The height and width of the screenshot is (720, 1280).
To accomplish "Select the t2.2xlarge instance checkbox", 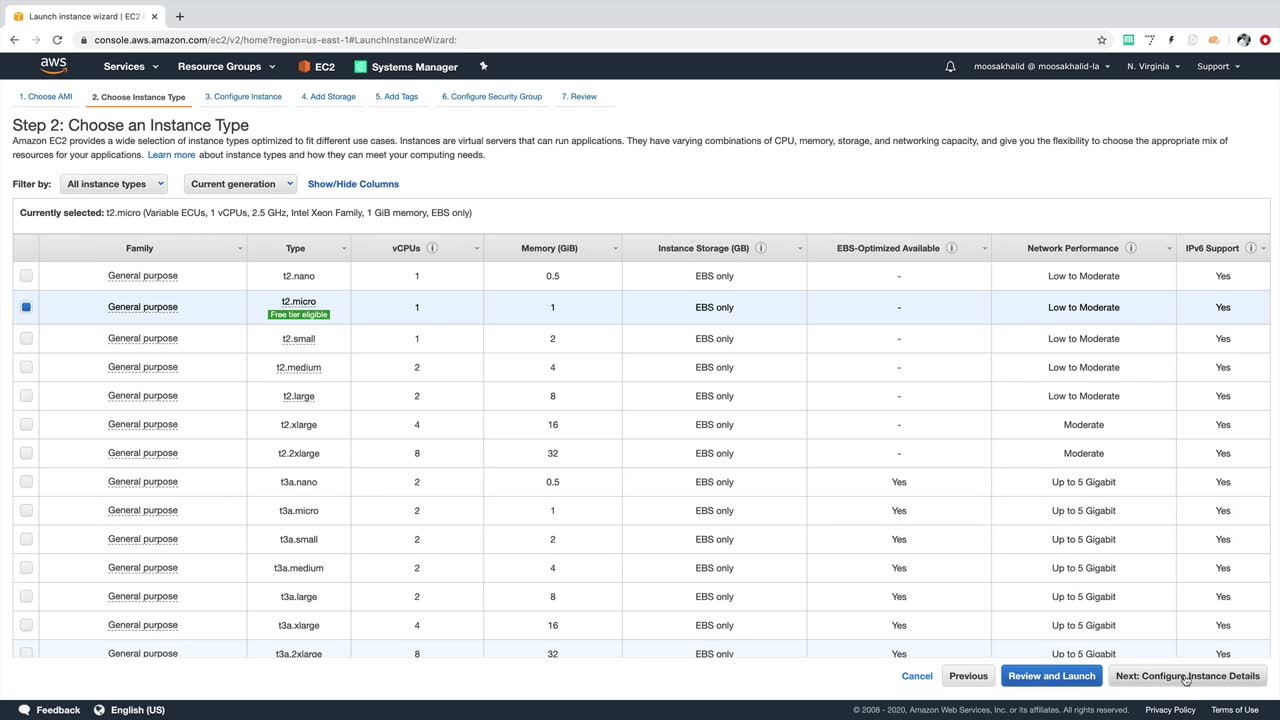I will (26, 453).
